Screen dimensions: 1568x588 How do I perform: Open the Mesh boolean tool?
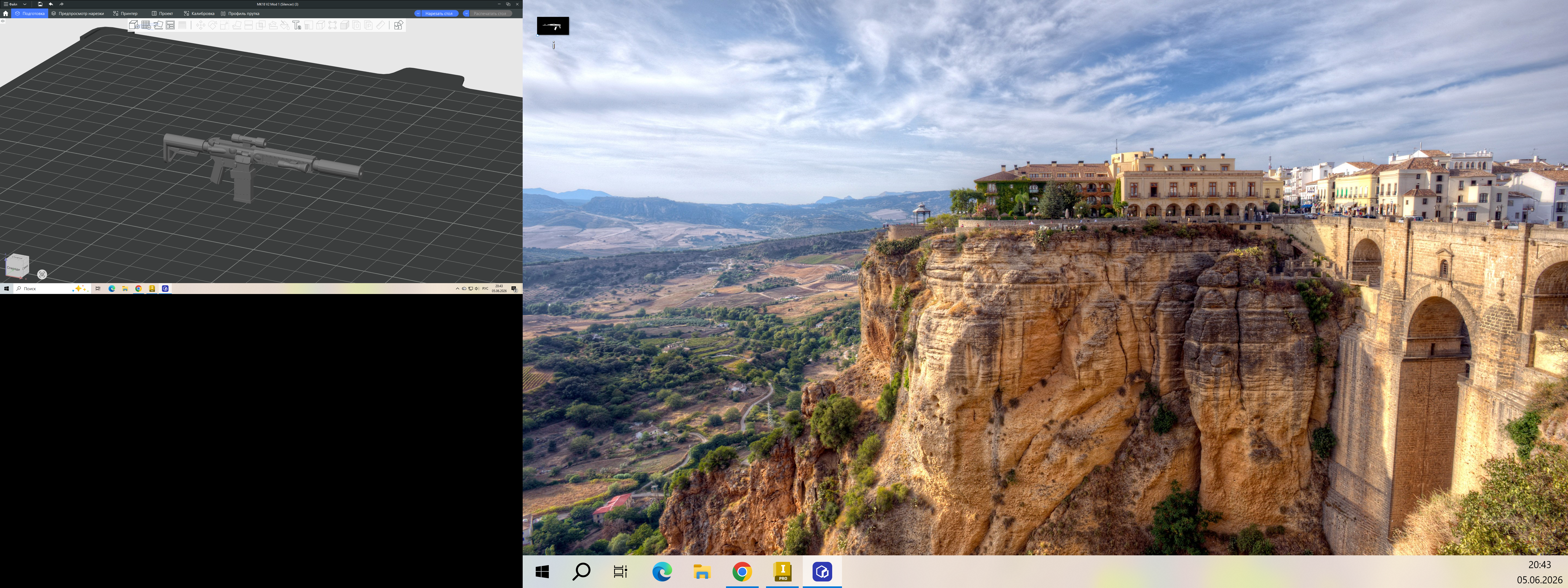(261, 25)
